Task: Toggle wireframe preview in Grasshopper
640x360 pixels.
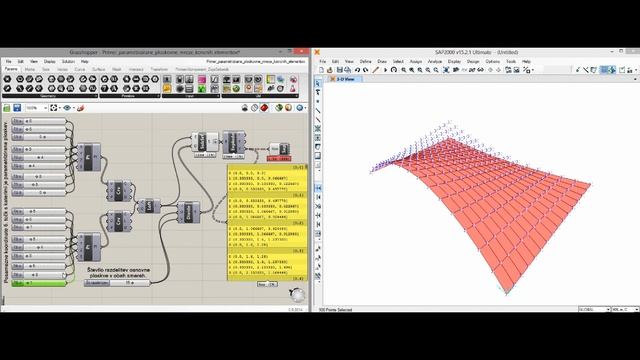Action: coord(254,108)
